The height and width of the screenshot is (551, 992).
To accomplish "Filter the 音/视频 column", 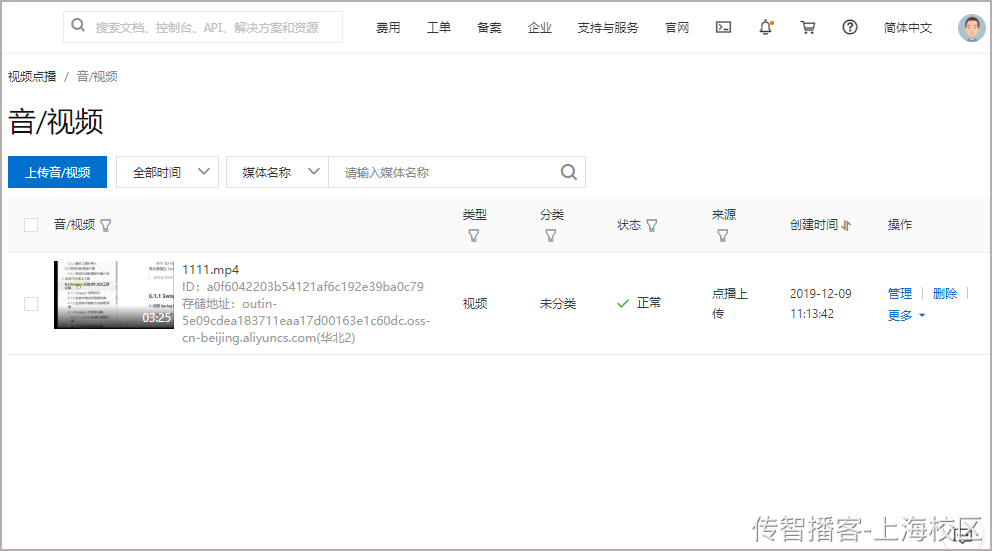I will (106, 225).
